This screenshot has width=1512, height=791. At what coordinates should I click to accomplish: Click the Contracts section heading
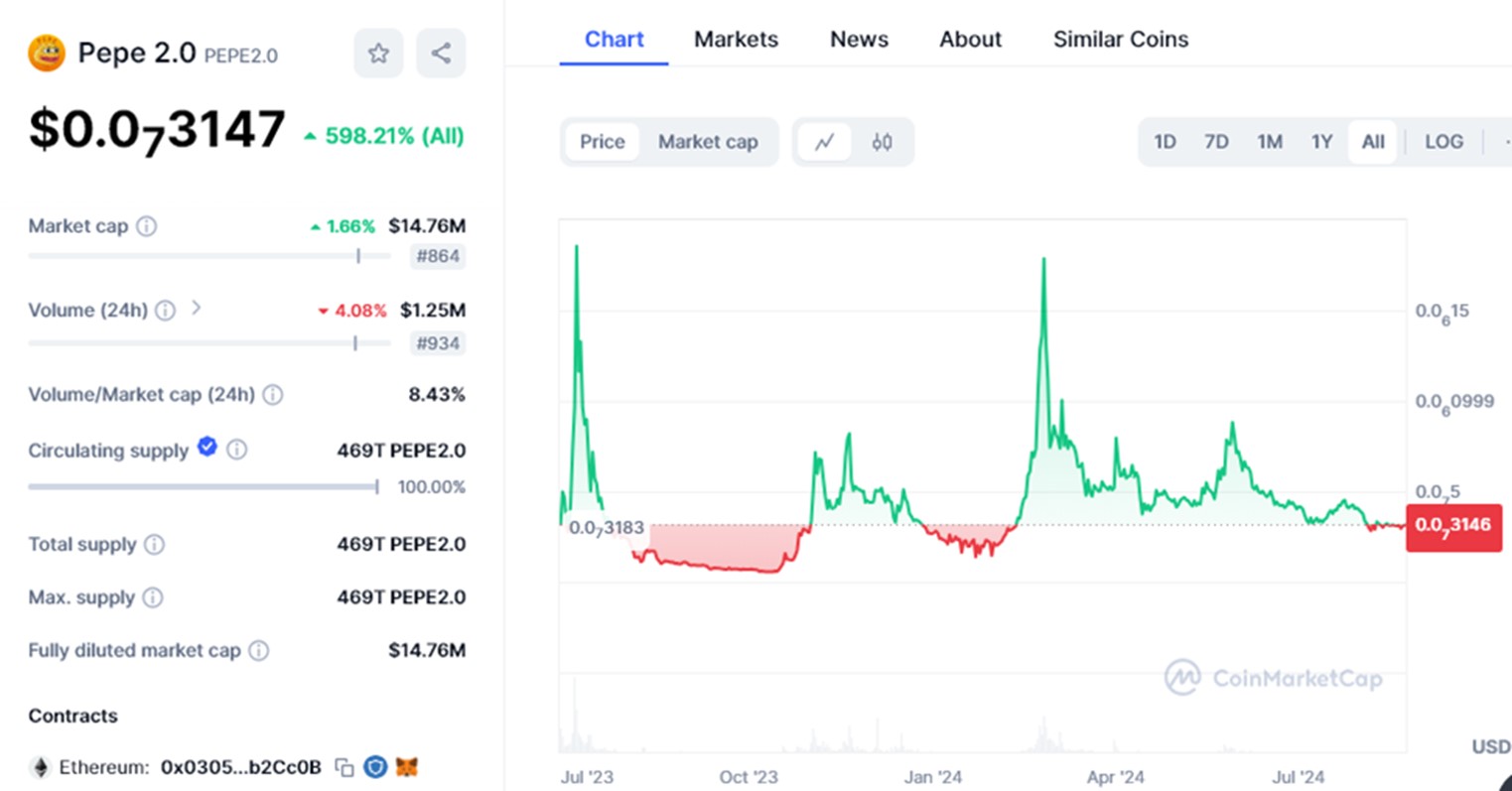click(x=72, y=717)
